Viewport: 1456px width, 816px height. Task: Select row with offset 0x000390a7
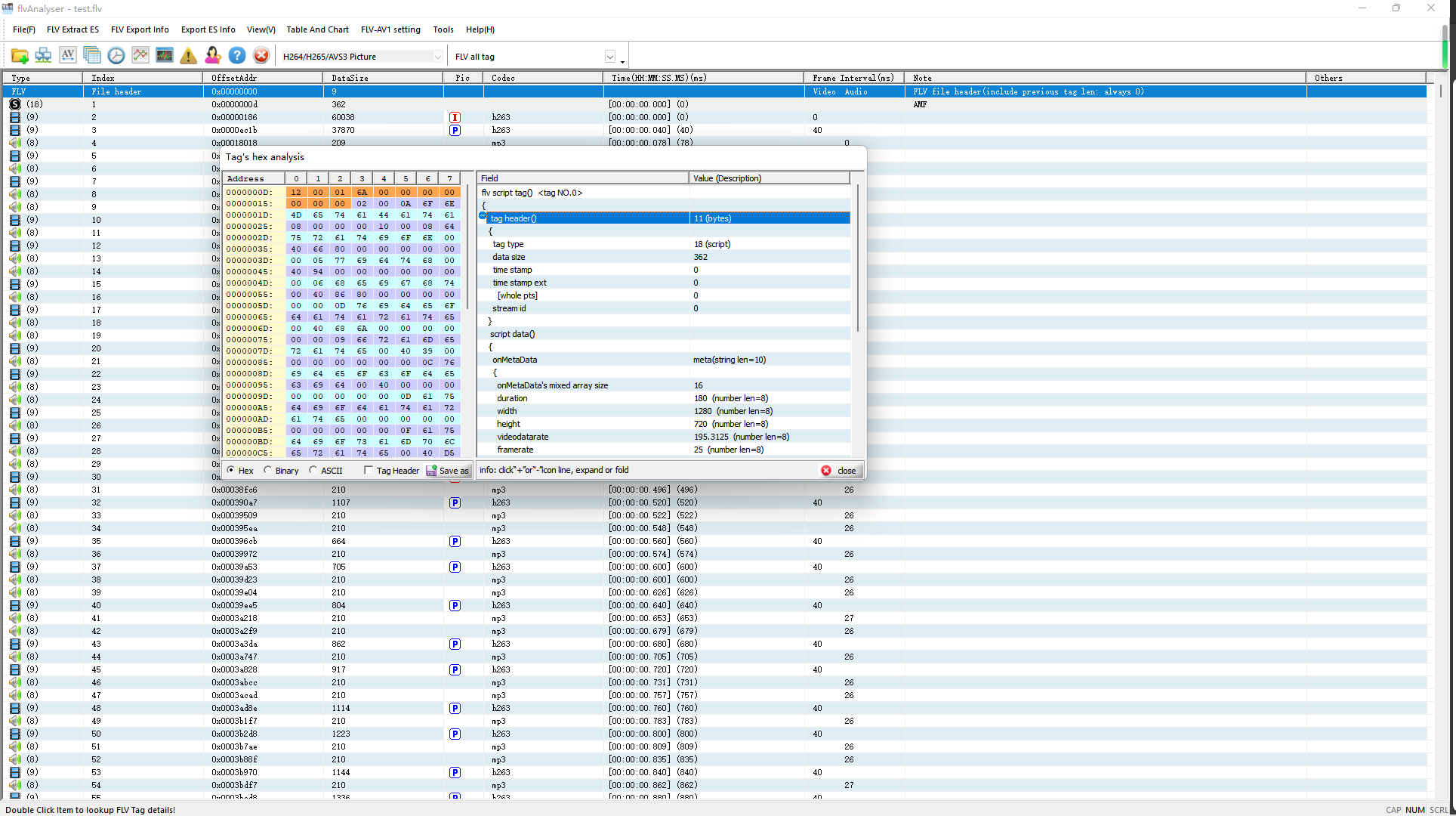(x=714, y=502)
